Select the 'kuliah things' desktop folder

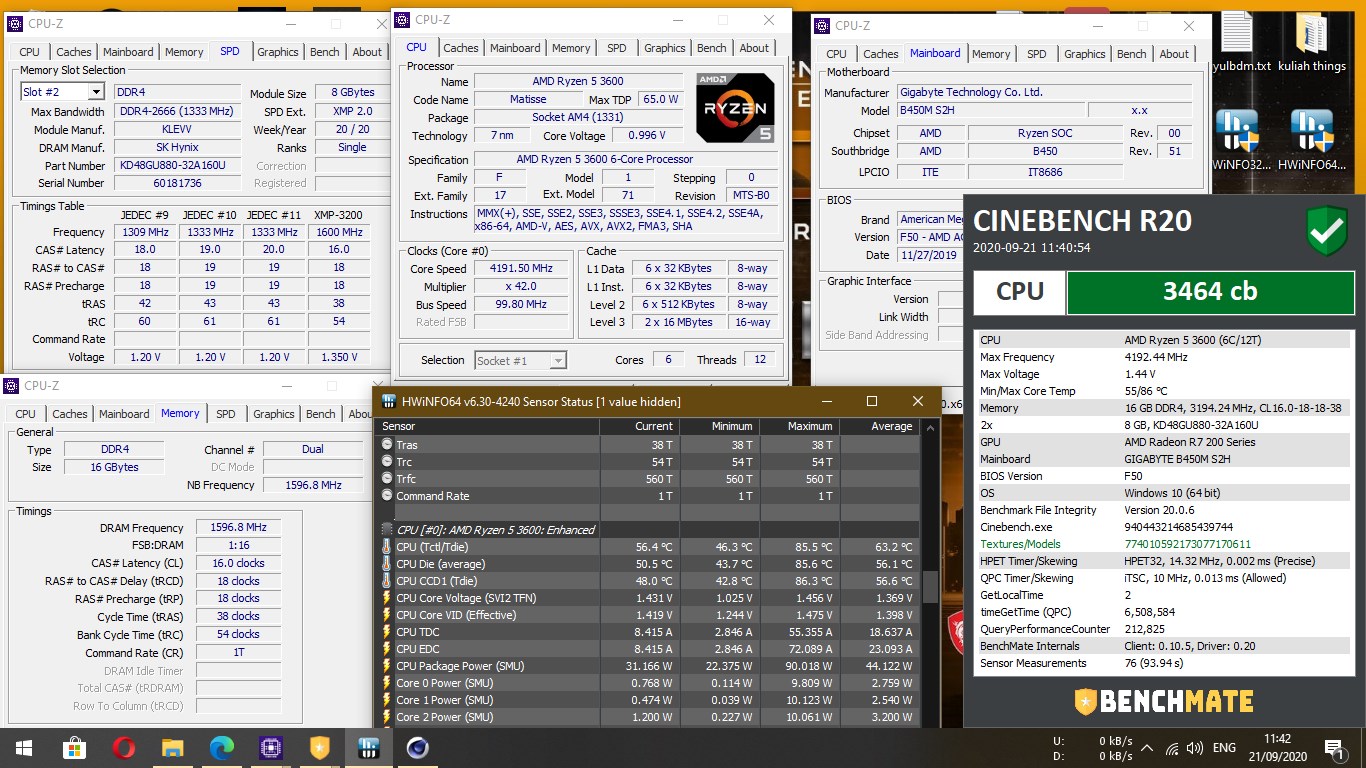1313,42
